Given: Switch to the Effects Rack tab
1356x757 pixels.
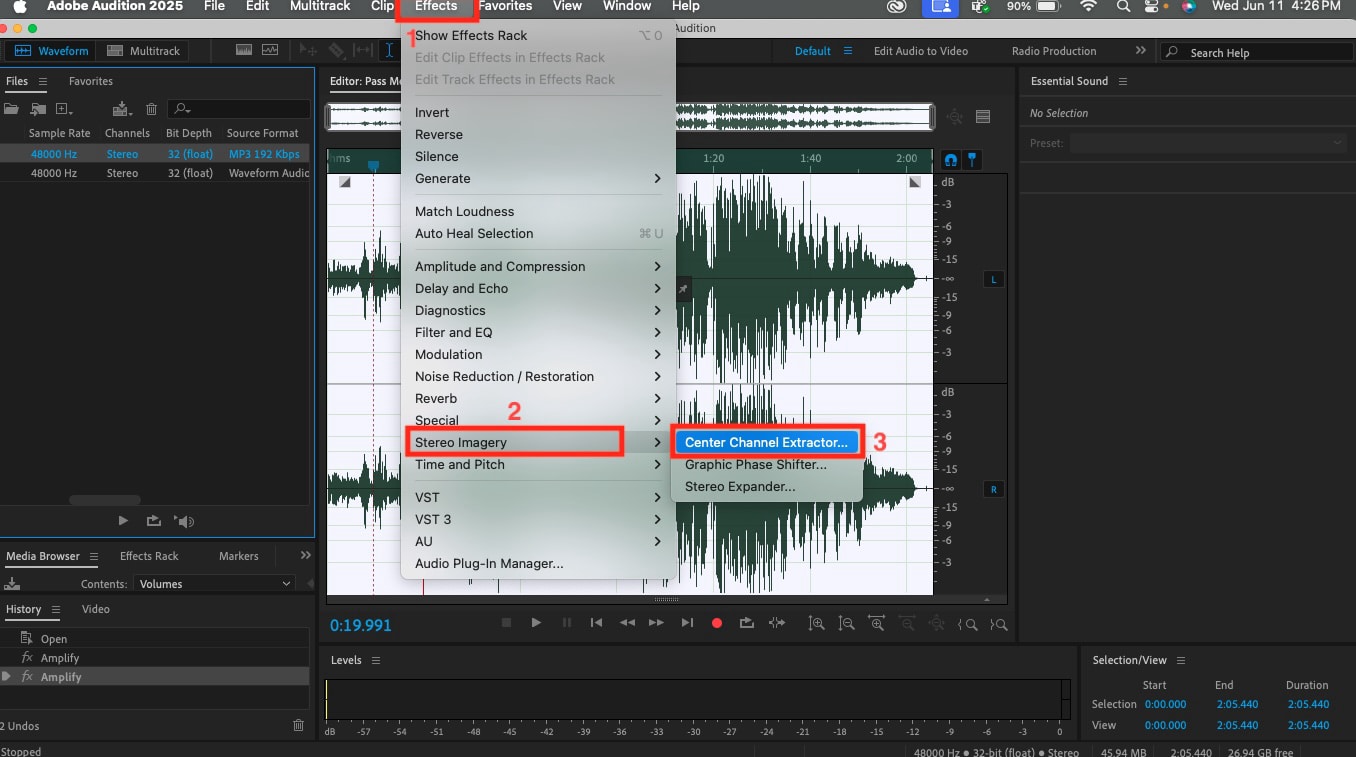Looking at the screenshot, I should (x=149, y=556).
